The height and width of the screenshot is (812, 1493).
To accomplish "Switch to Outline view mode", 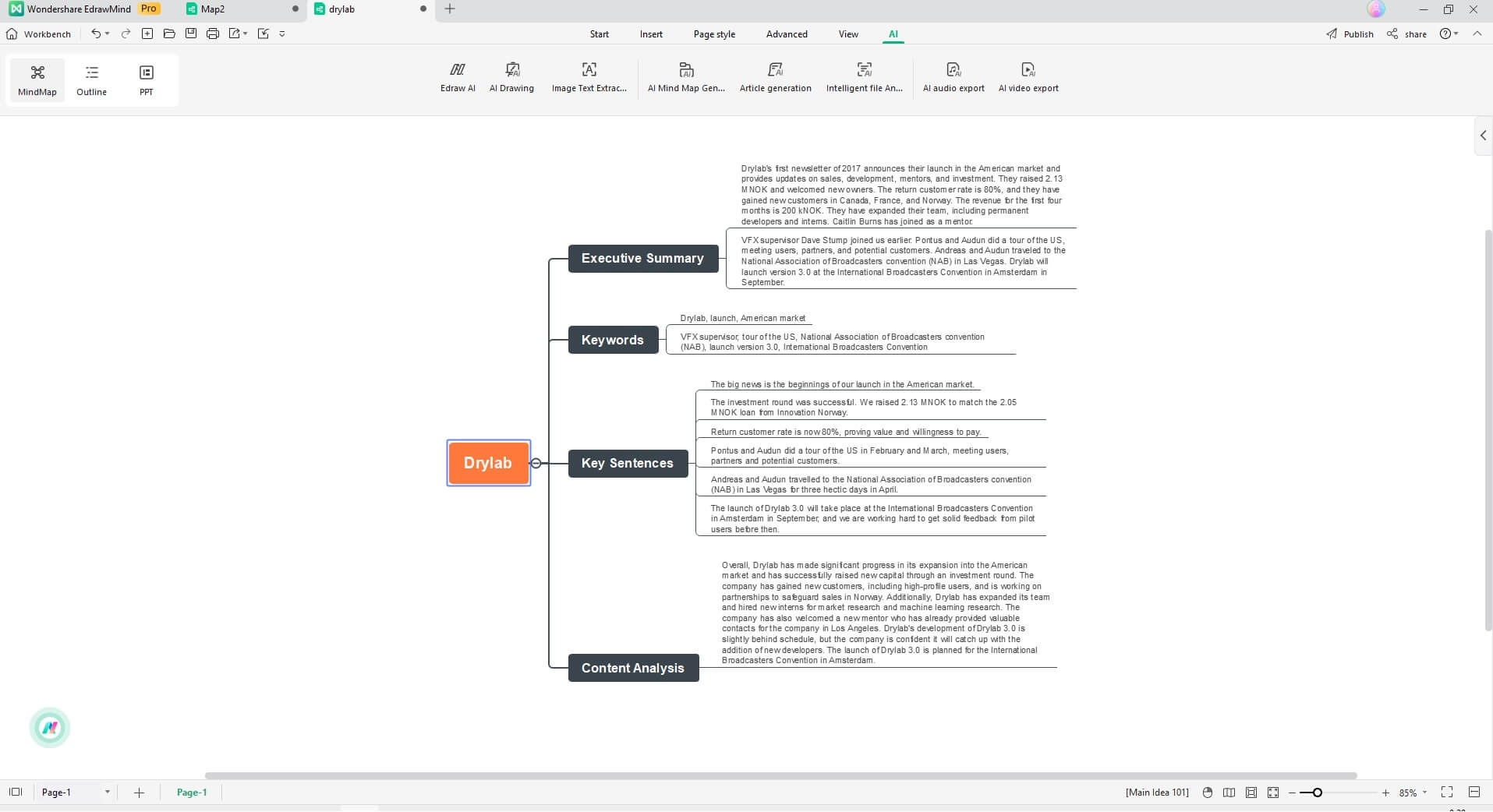I will pyautogui.click(x=91, y=80).
